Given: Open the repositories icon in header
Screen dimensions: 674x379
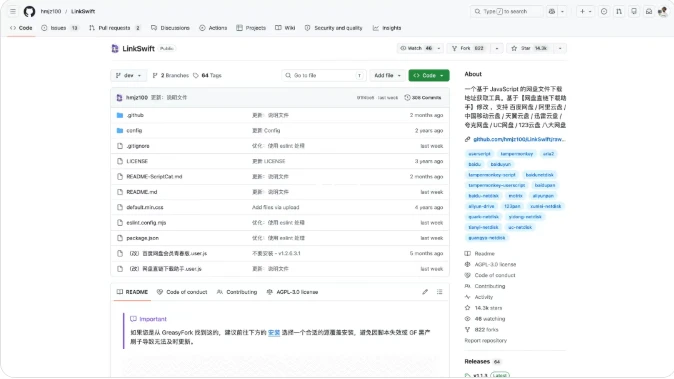Looking at the screenshot, I should tap(634, 11).
